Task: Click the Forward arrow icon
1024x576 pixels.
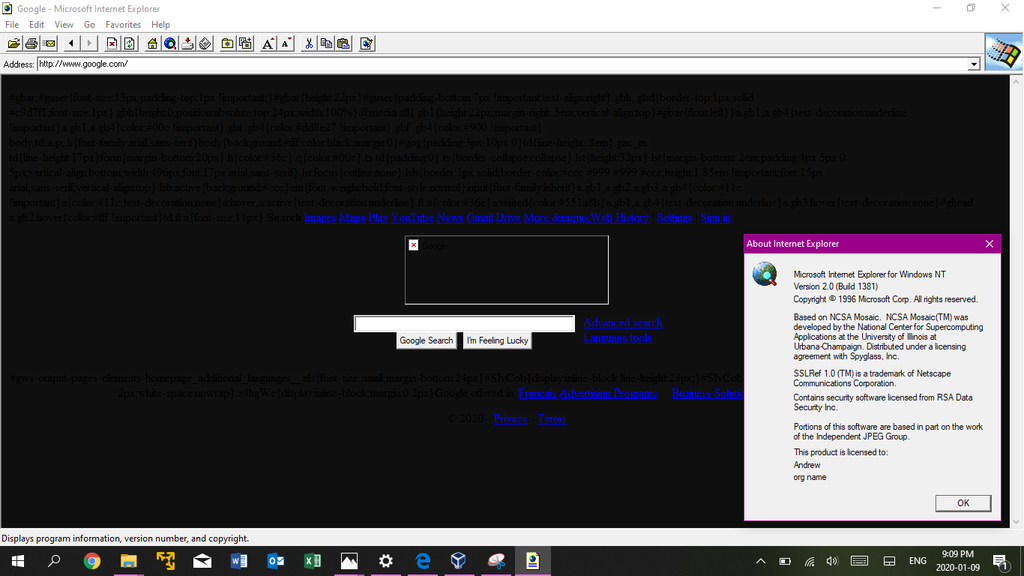Action: [x=90, y=43]
